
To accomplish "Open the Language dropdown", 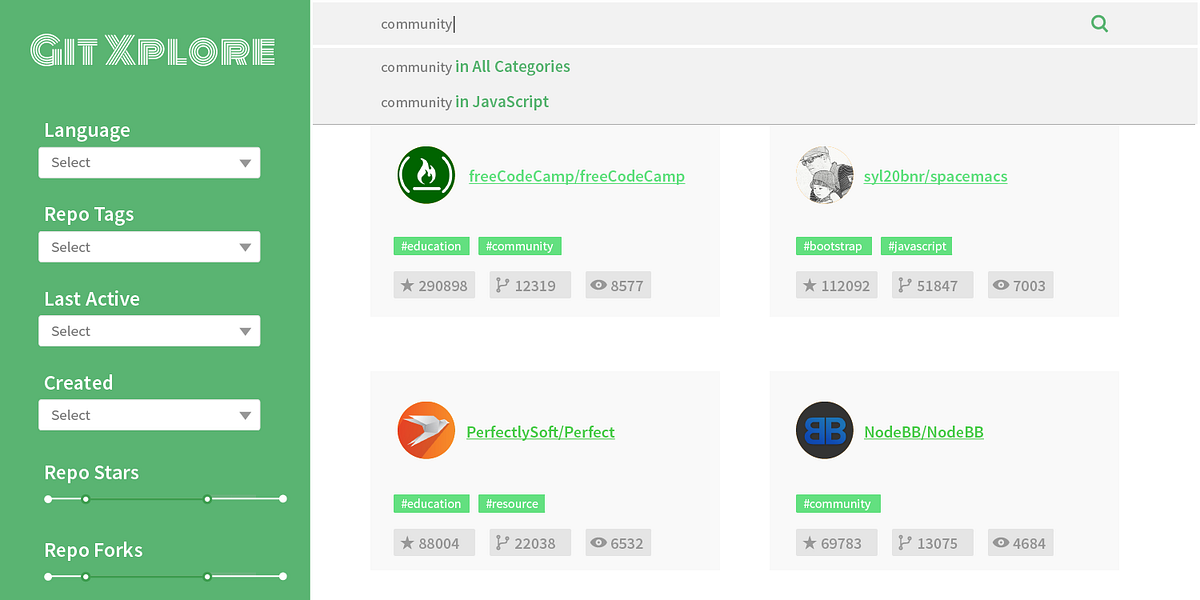I will click(149, 162).
